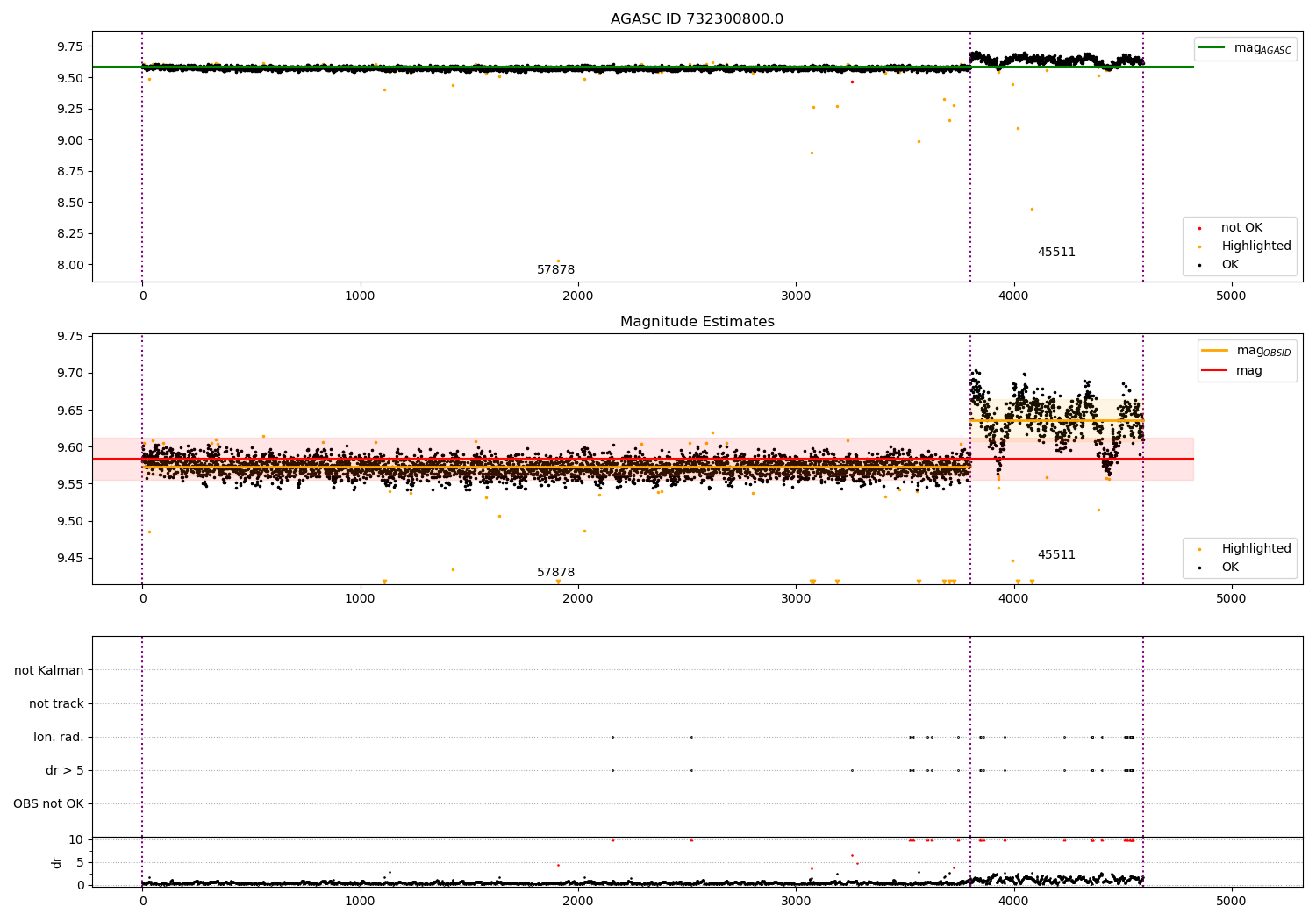
Task: Click "Highlighted" in the top plot legend
Action: (1256, 246)
